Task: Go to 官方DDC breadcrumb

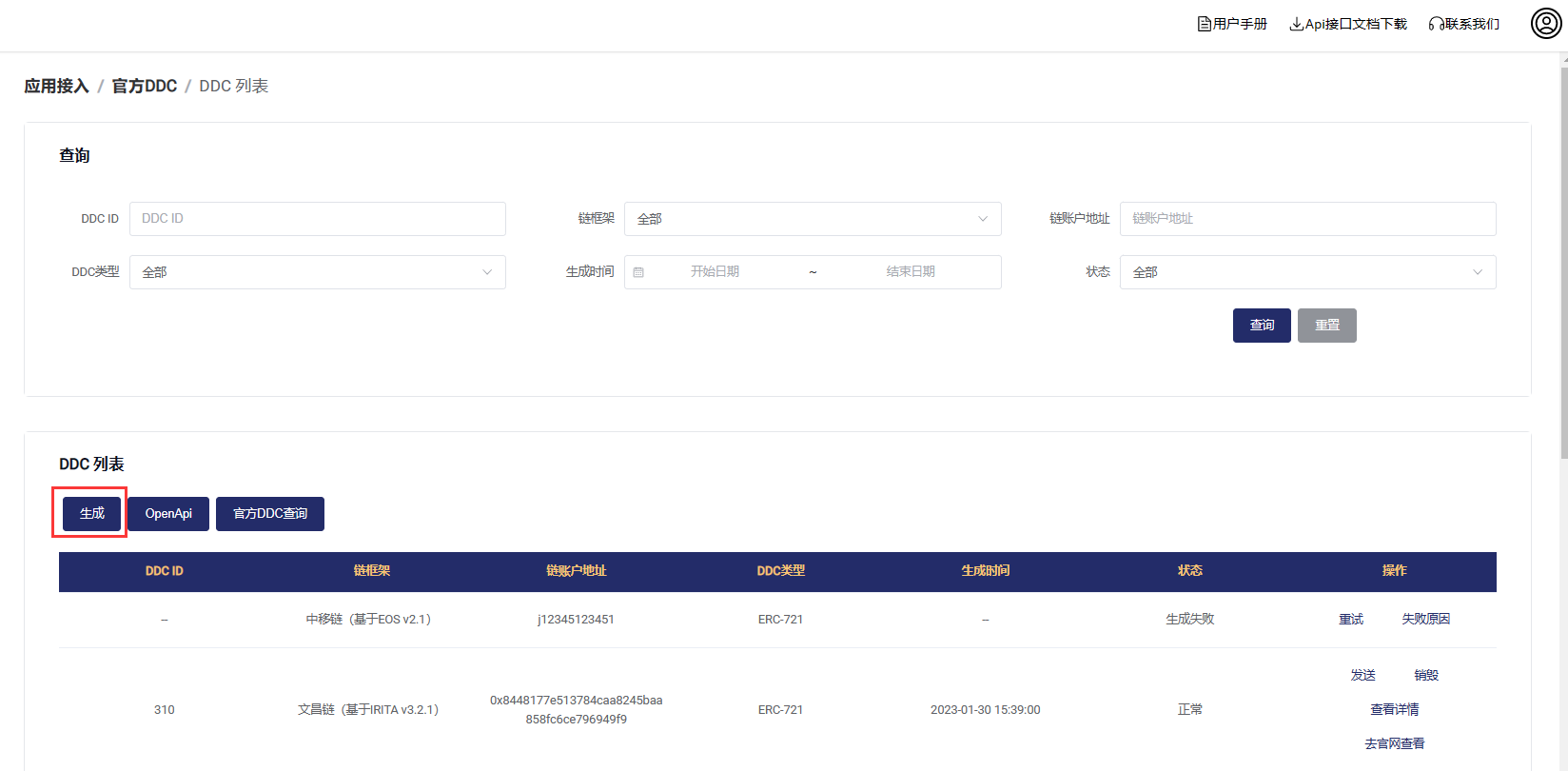Action: (145, 86)
